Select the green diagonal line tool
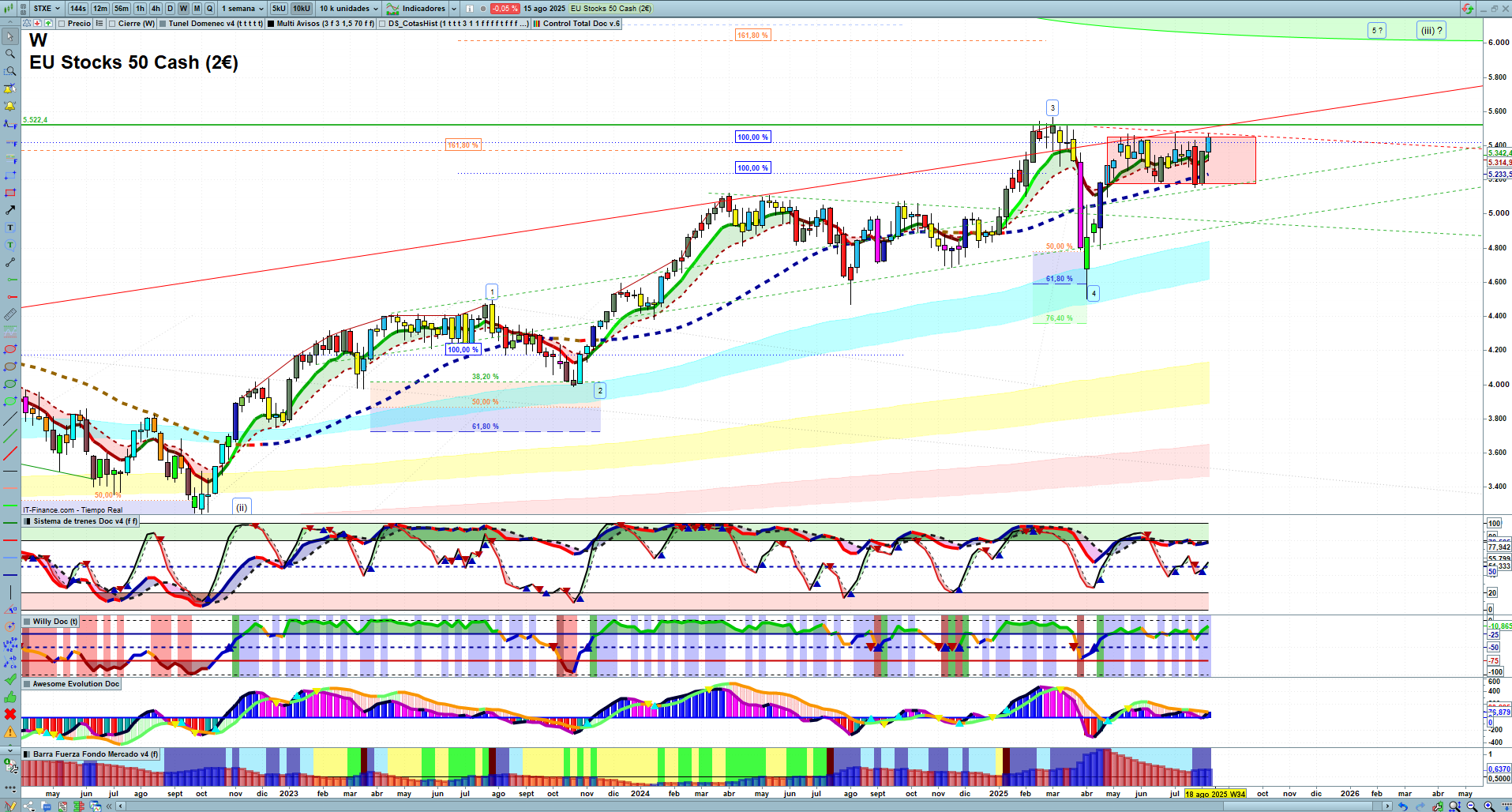The height and width of the screenshot is (812, 1512). pos(10,436)
